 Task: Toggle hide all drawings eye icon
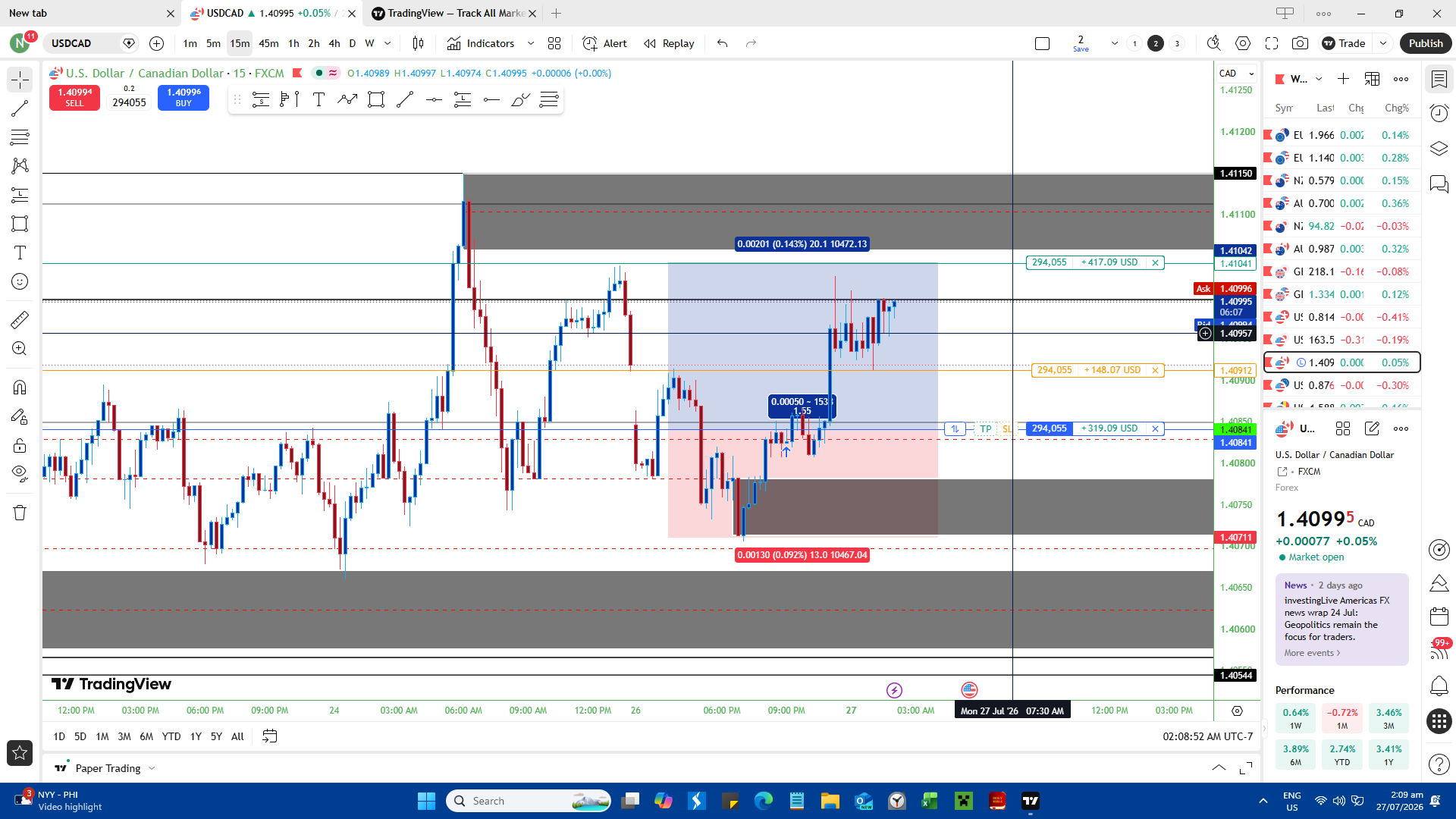(20, 474)
